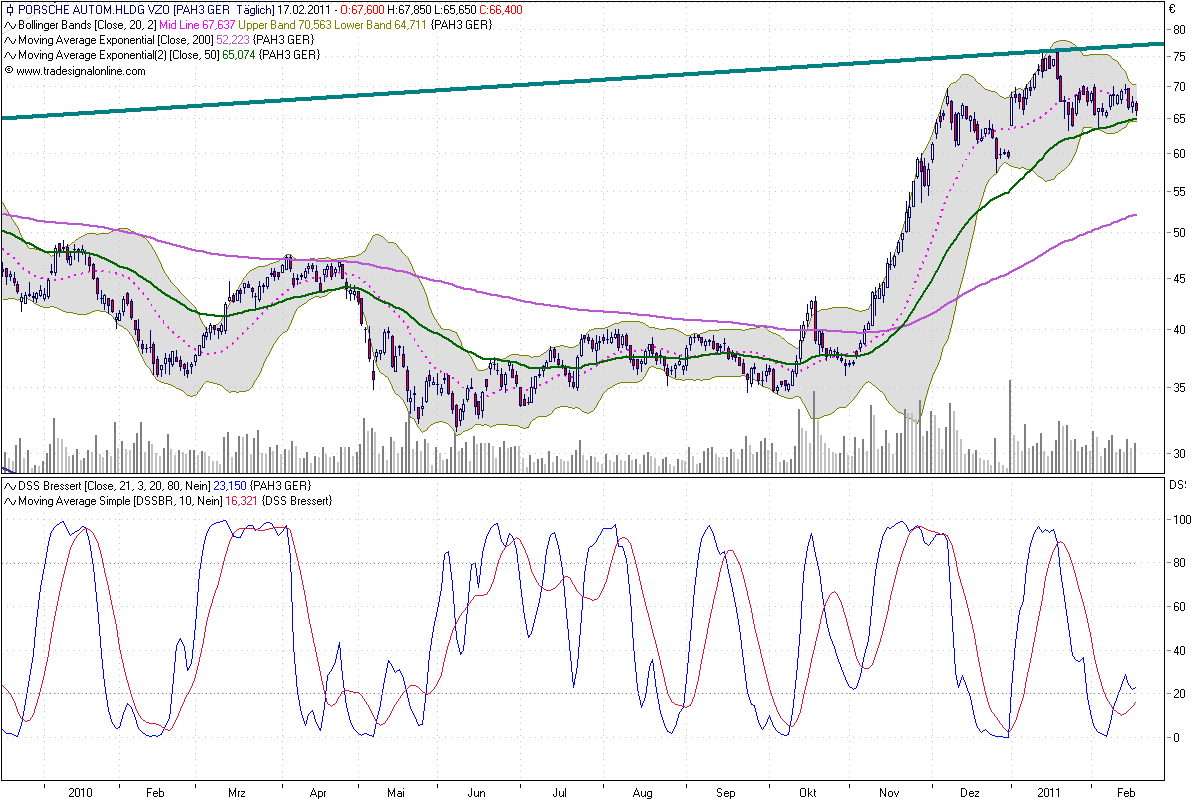Click the wave icon beside DSS Bressert
This screenshot has height=800, width=1200.
(x=10, y=485)
